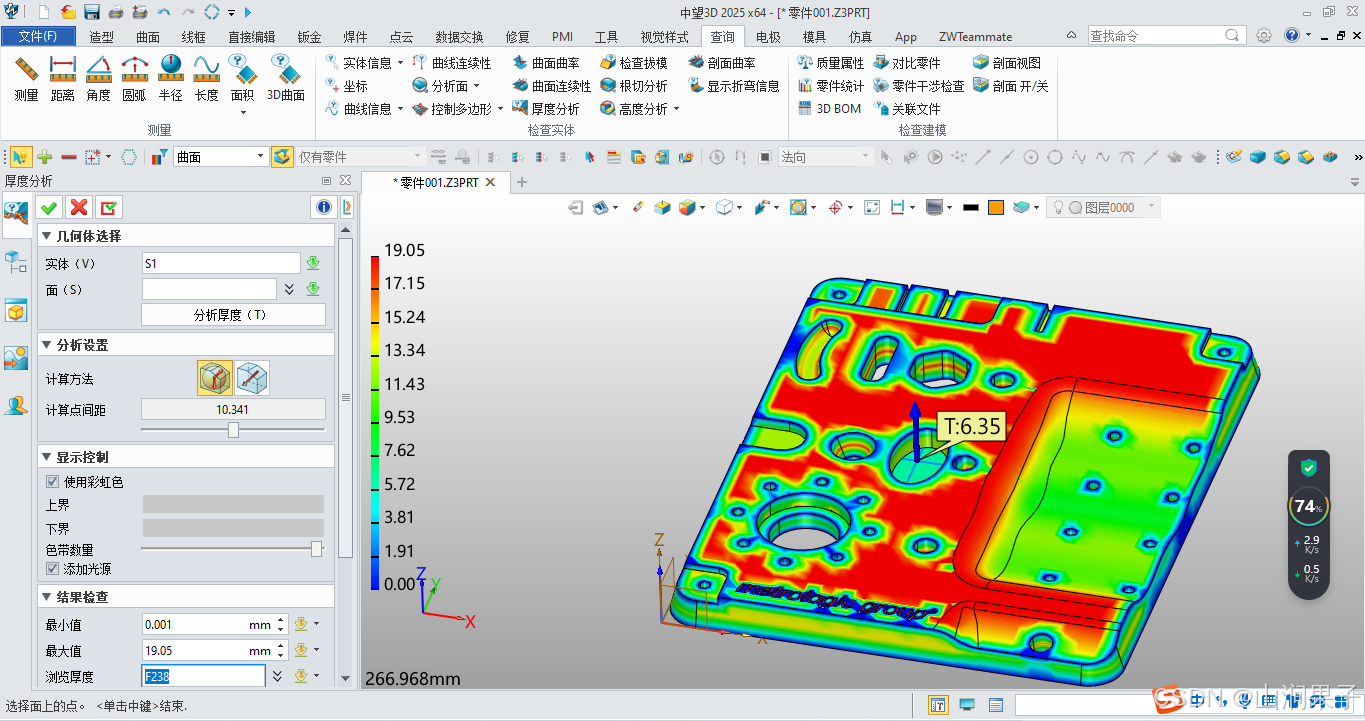This screenshot has height=721, width=1365.
Task: Select the 圆弧 arc measurement tool
Action: pos(134,79)
